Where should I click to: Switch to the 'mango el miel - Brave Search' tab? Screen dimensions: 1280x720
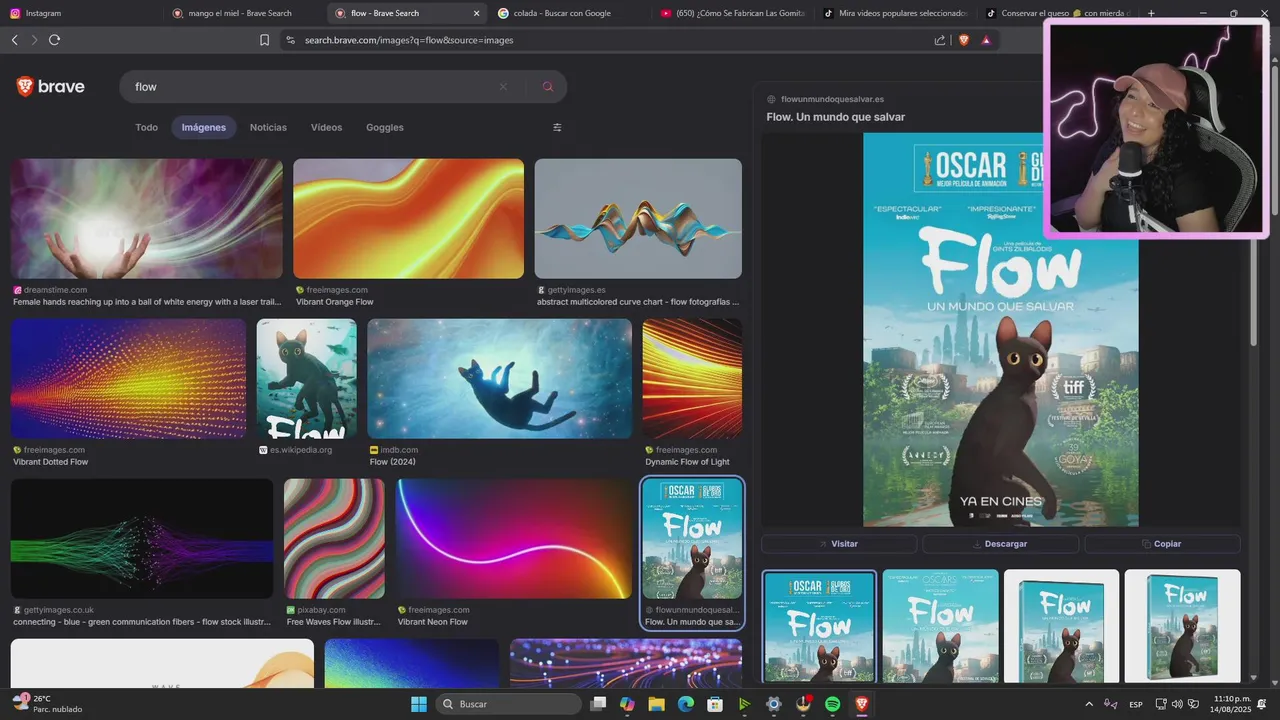[244, 13]
